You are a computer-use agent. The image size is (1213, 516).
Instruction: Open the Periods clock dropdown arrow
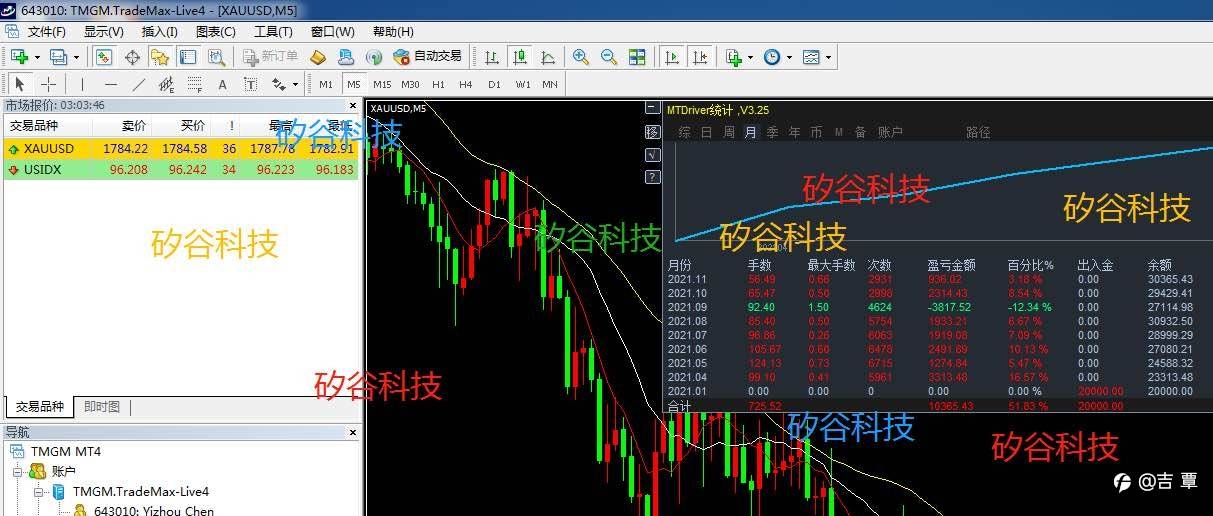pyautogui.click(x=789, y=57)
